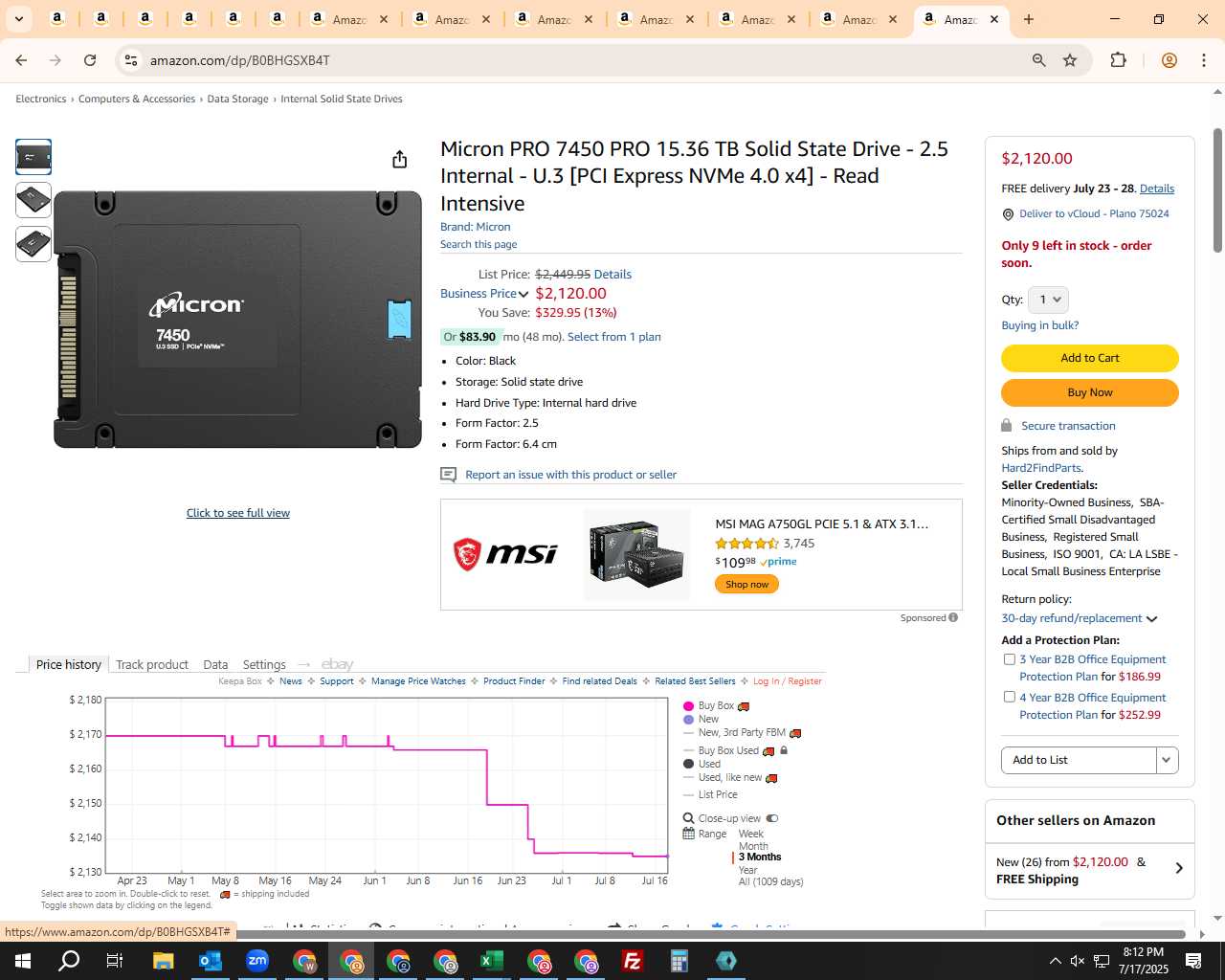Show hidden system tray icons
This screenshot has width=1225, height=980.
1055,961
